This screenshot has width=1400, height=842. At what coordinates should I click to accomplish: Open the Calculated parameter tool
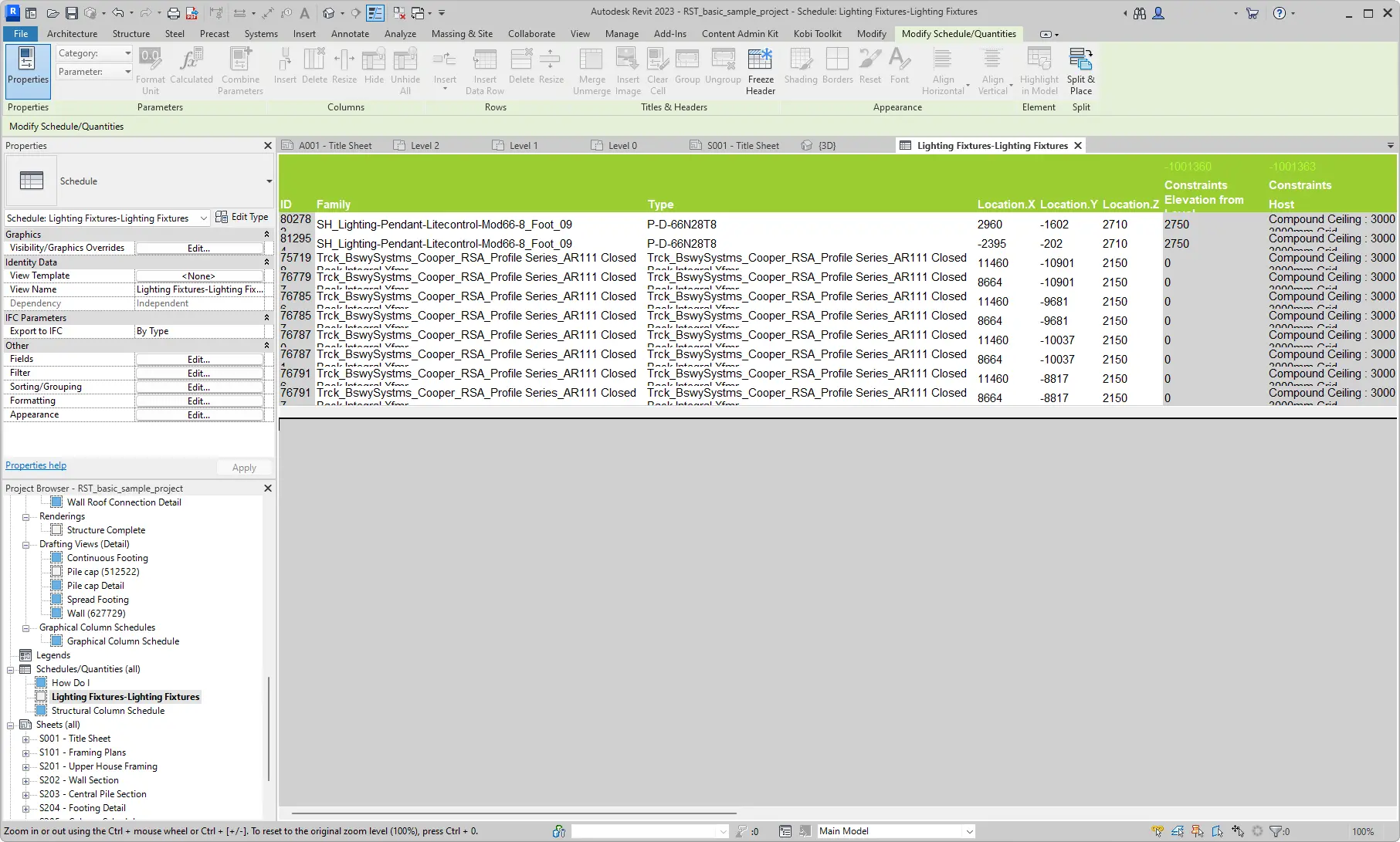coord(191,66)
